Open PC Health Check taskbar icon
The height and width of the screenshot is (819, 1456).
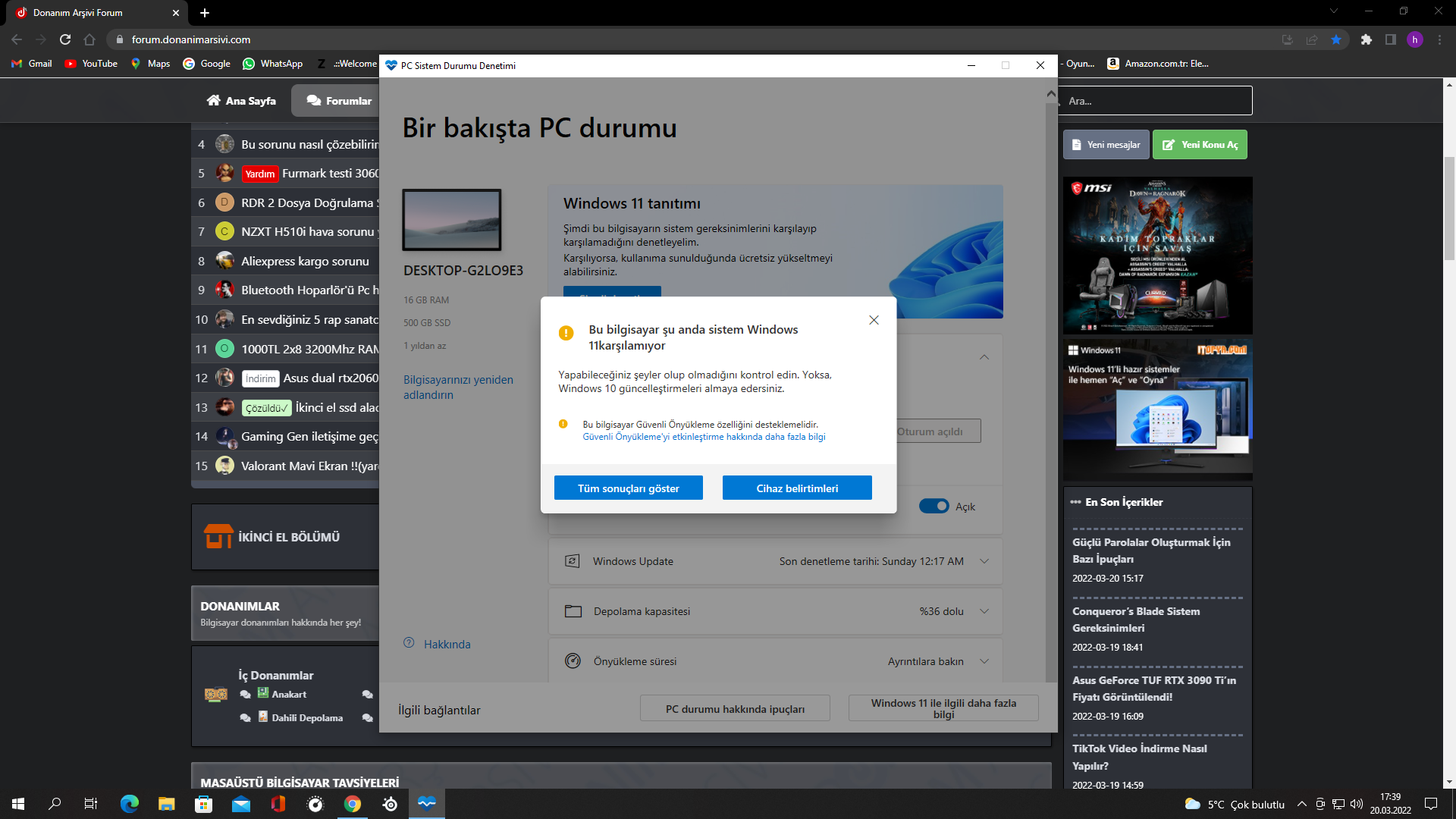pyautogui.click(x=427, y=804)
